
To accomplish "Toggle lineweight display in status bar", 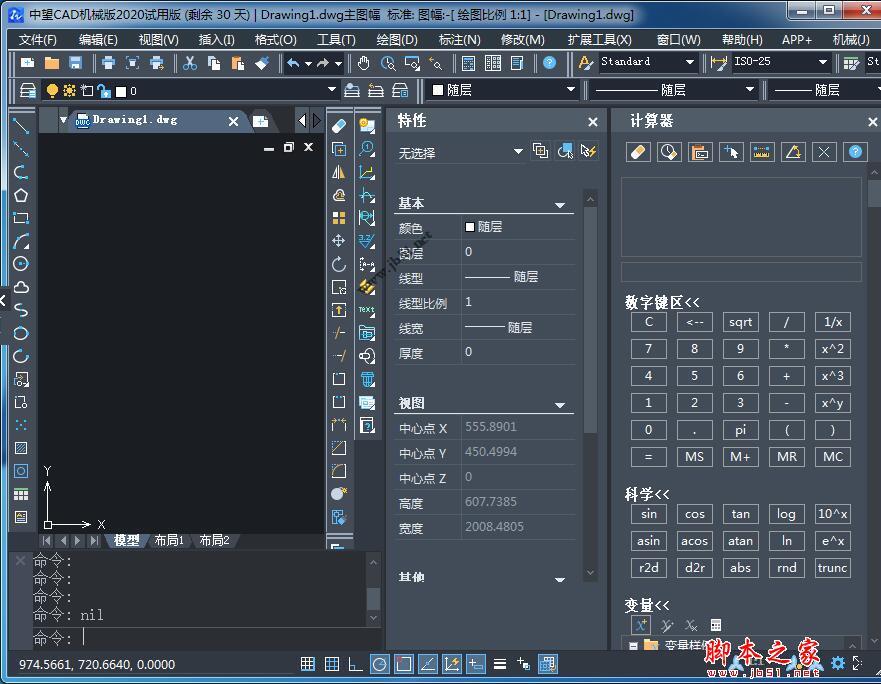I will tap(499, 664).
